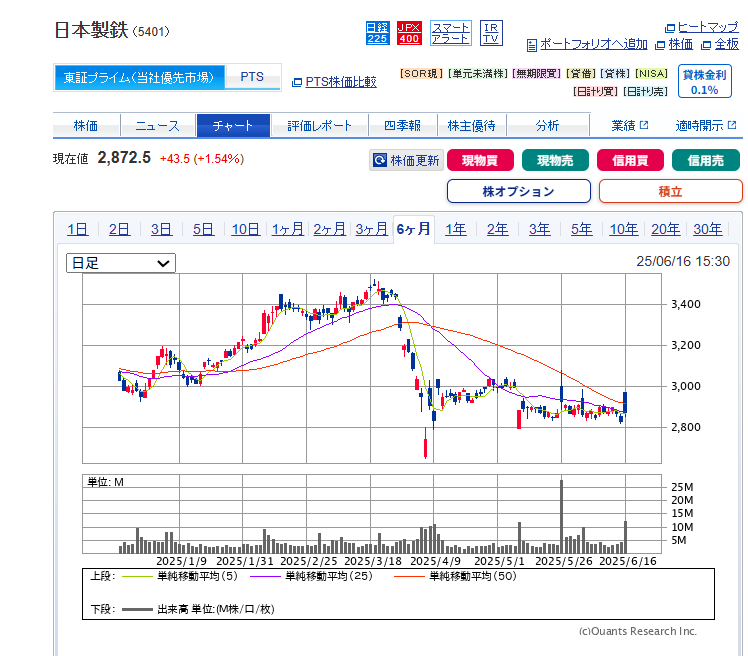Open the スマートアラート icon

[450, 33]
